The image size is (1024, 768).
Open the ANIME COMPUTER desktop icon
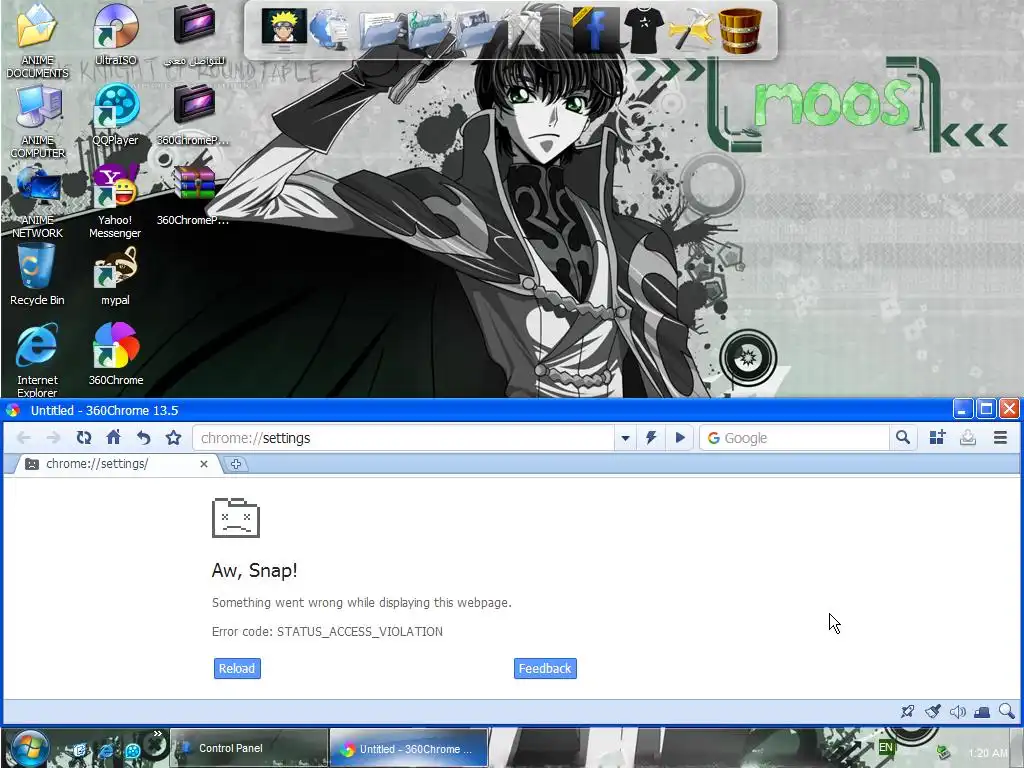coord(37,121)
